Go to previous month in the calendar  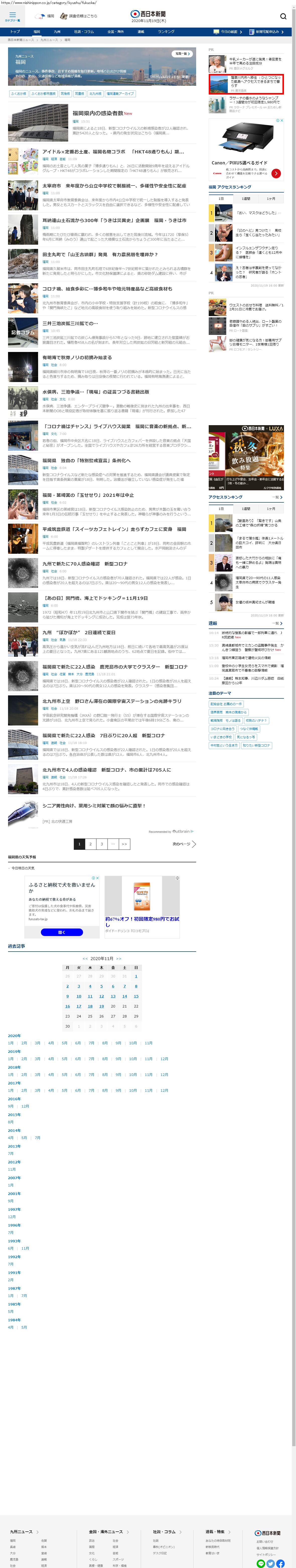85,959
